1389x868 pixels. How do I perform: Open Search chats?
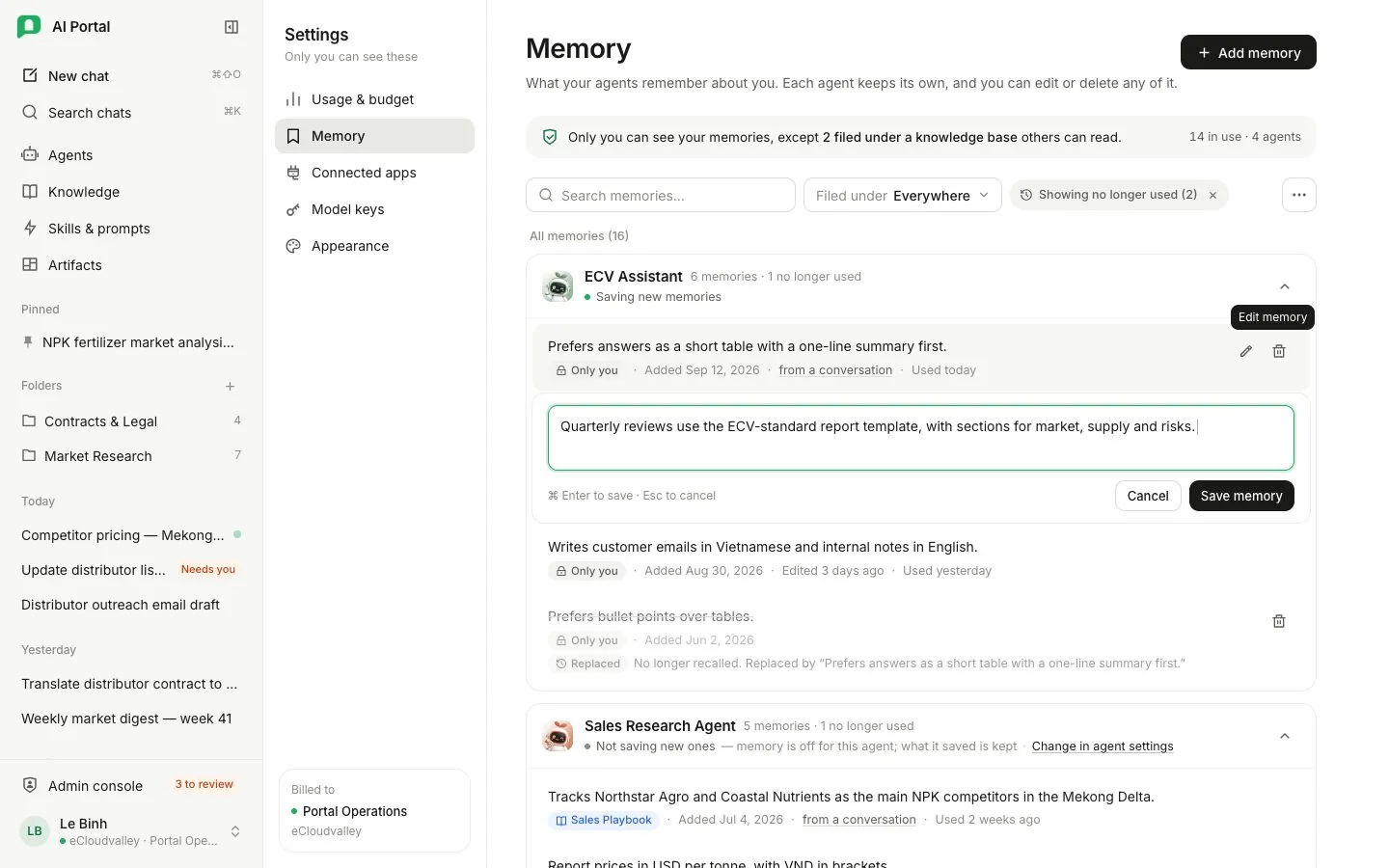click(x=131, y=113)
